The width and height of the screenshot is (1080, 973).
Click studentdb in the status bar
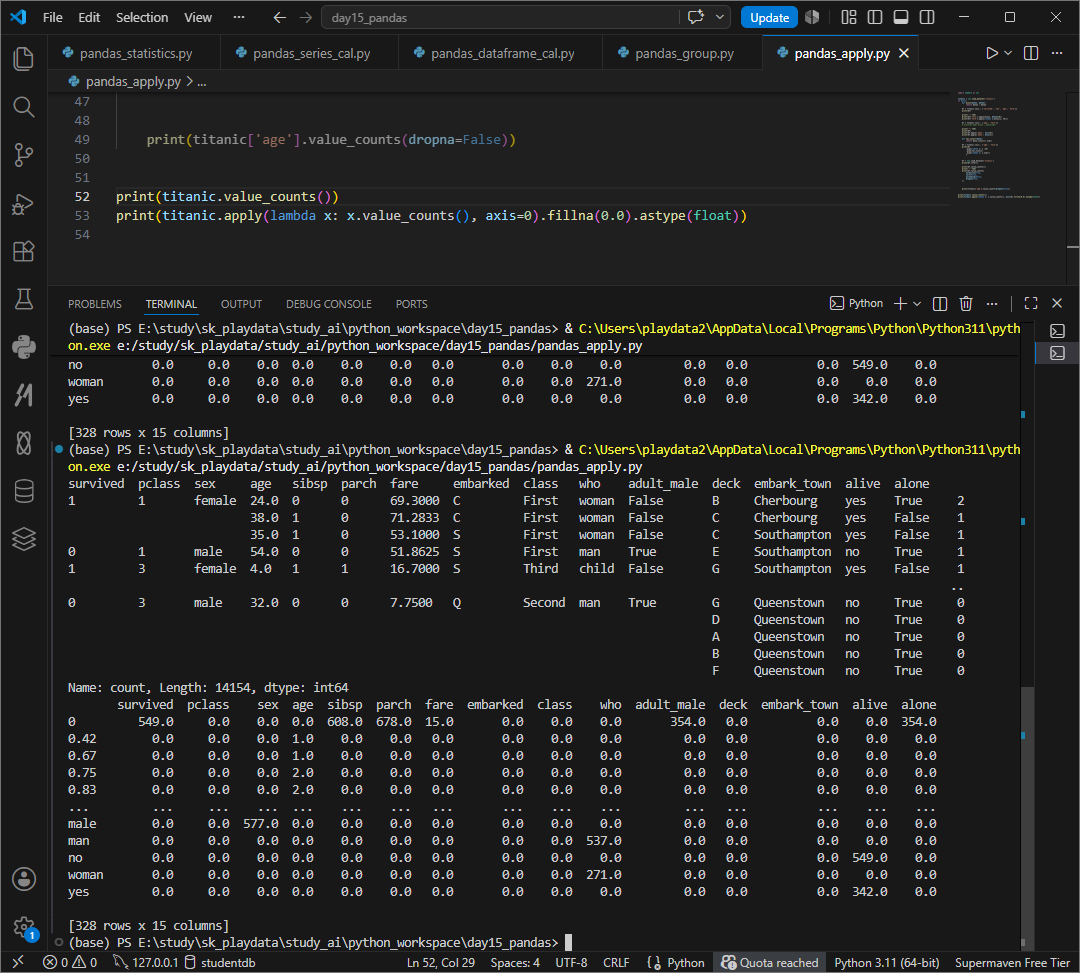220,962
